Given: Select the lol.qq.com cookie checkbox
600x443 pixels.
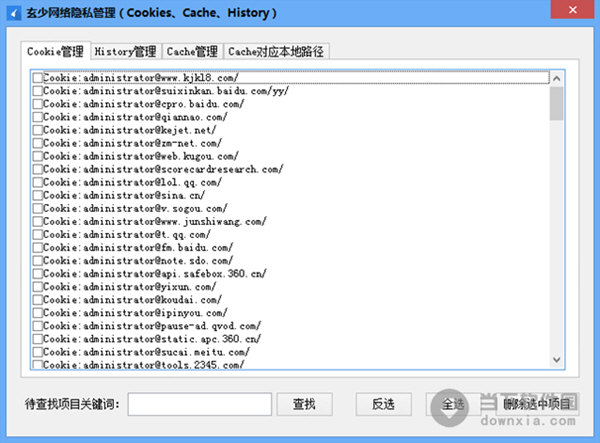Looking at the screenshot, I should pyautogui.click(x=37, y=182).
